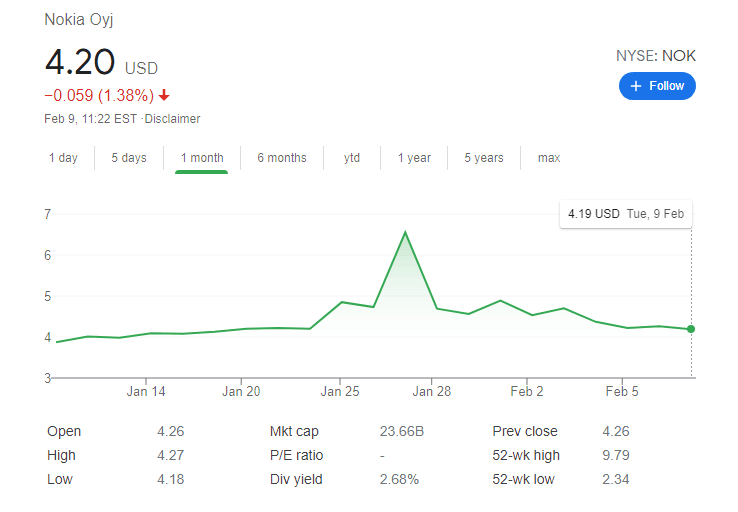Click the green endpoint dot on chart
738x512 pixels.
click(x=691, y=329)
